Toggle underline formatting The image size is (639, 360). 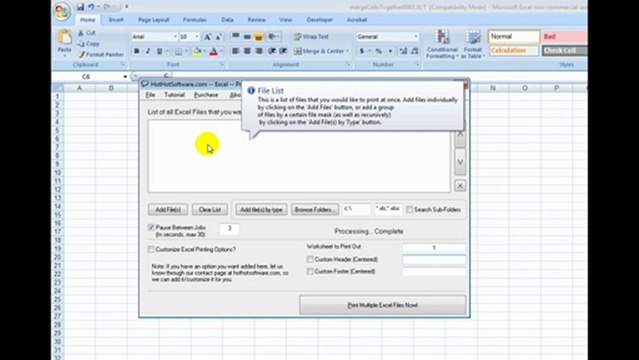[x=159, y=51]
